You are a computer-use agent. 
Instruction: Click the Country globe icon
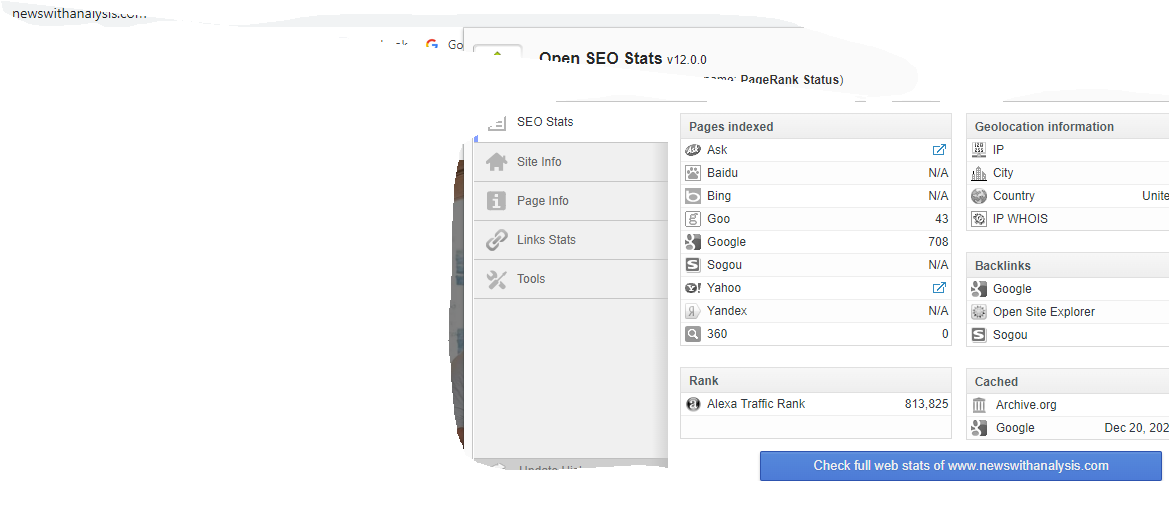pyautogui.click(x=980, y=196)
